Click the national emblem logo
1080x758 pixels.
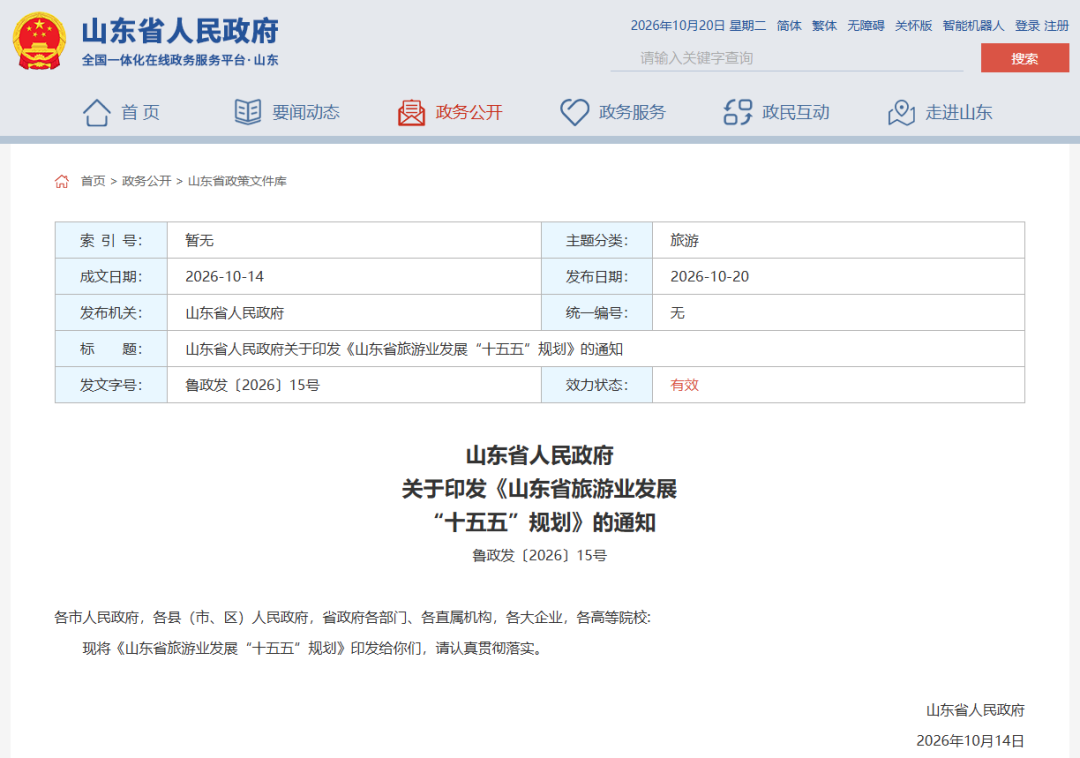pos(39,41)
